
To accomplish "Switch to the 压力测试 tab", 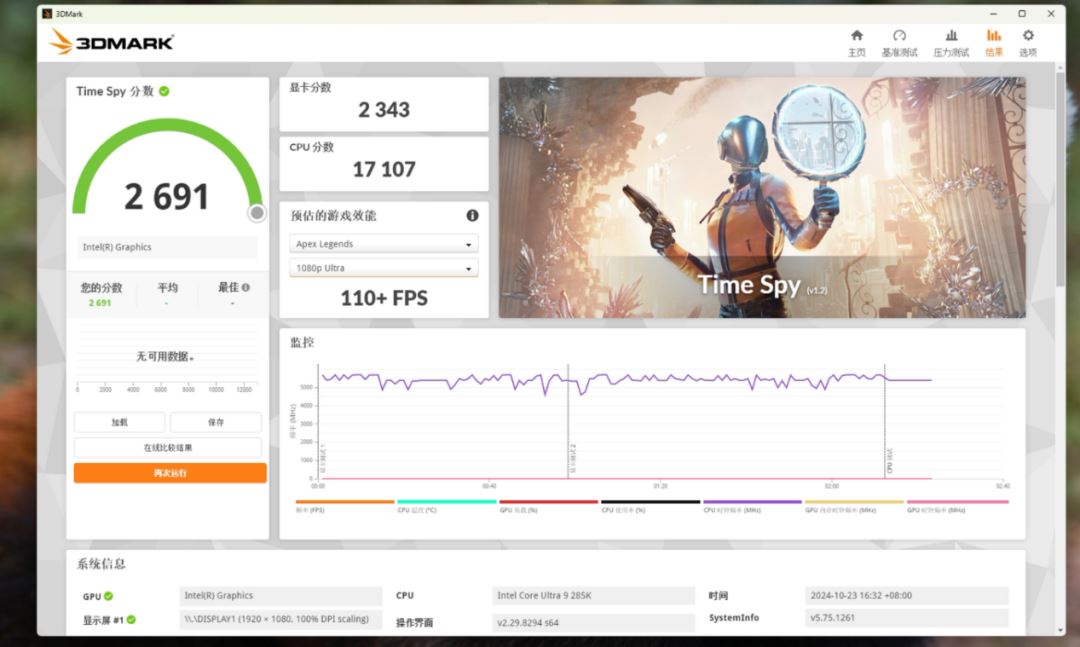I will pos(951,42).
